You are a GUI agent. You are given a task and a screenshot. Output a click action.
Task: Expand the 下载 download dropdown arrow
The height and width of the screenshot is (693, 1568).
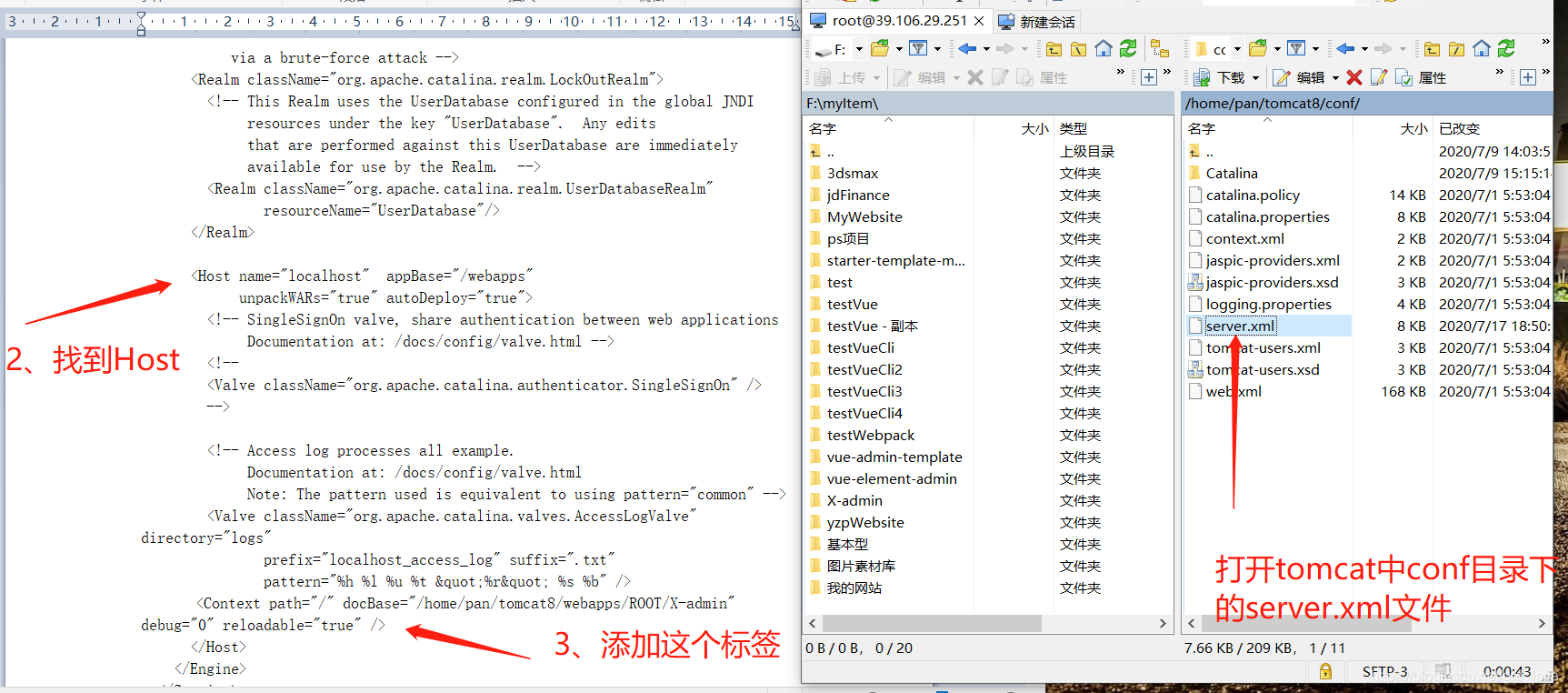tap(1256, 78)
